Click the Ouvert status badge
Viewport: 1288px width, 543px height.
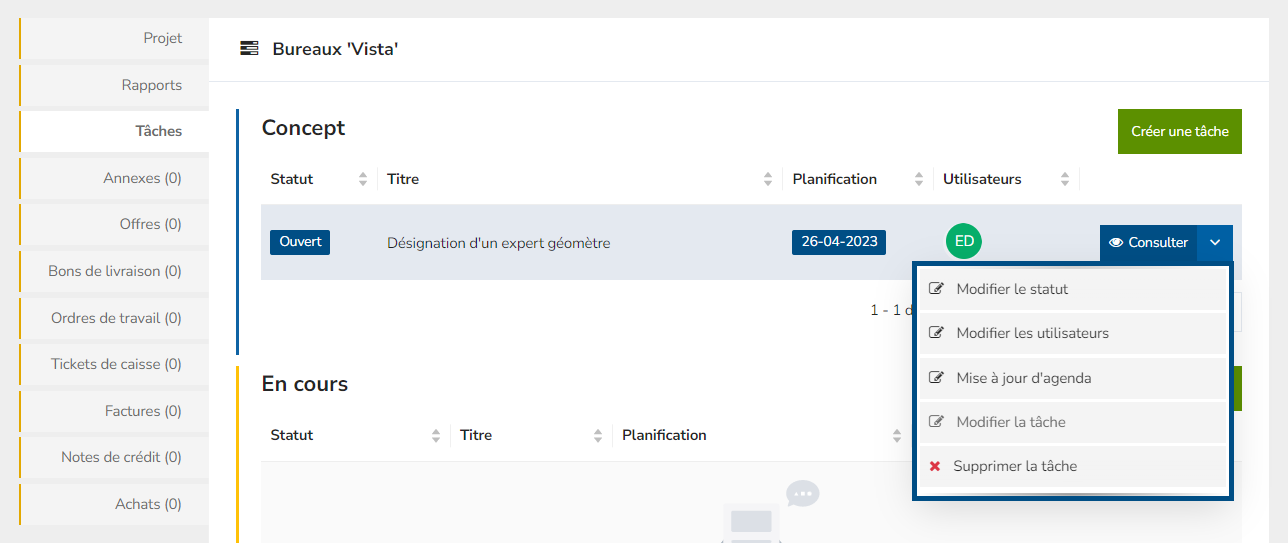300,242
